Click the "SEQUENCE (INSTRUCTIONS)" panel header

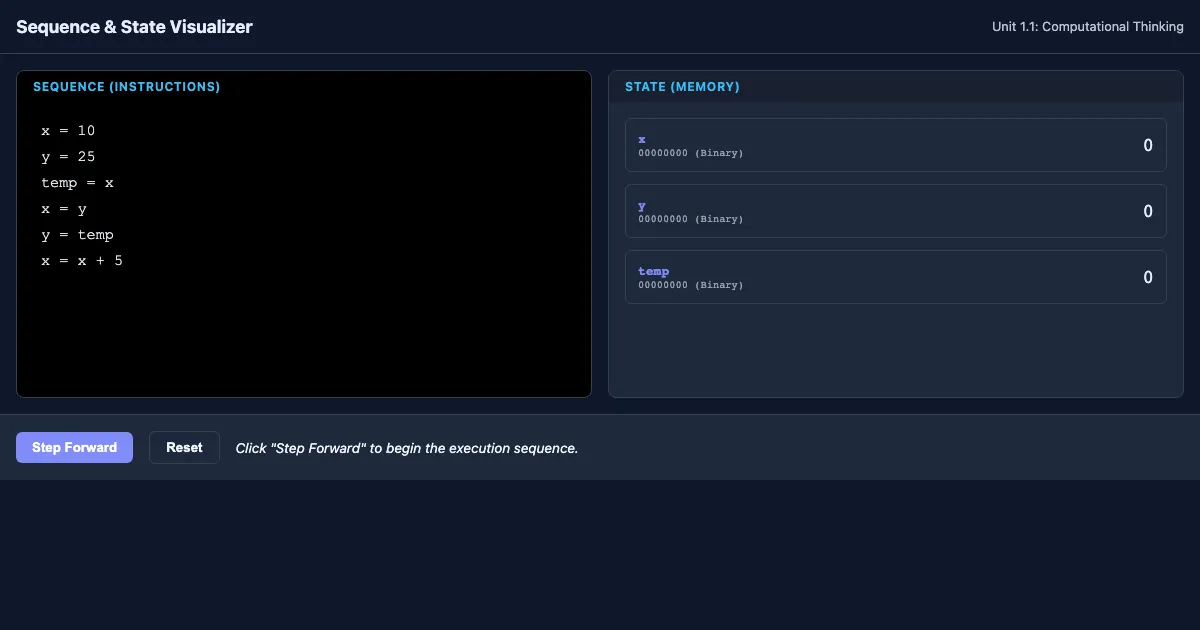pyautogui.click(x=127, y=87)
